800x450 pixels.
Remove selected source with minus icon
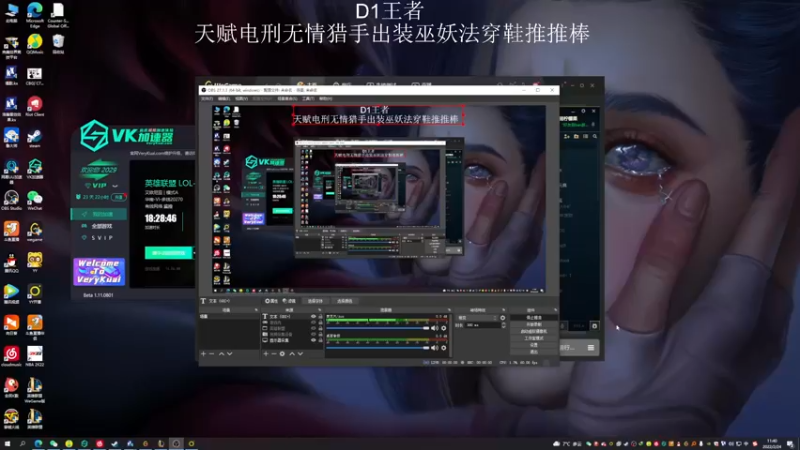coord(274,354)
